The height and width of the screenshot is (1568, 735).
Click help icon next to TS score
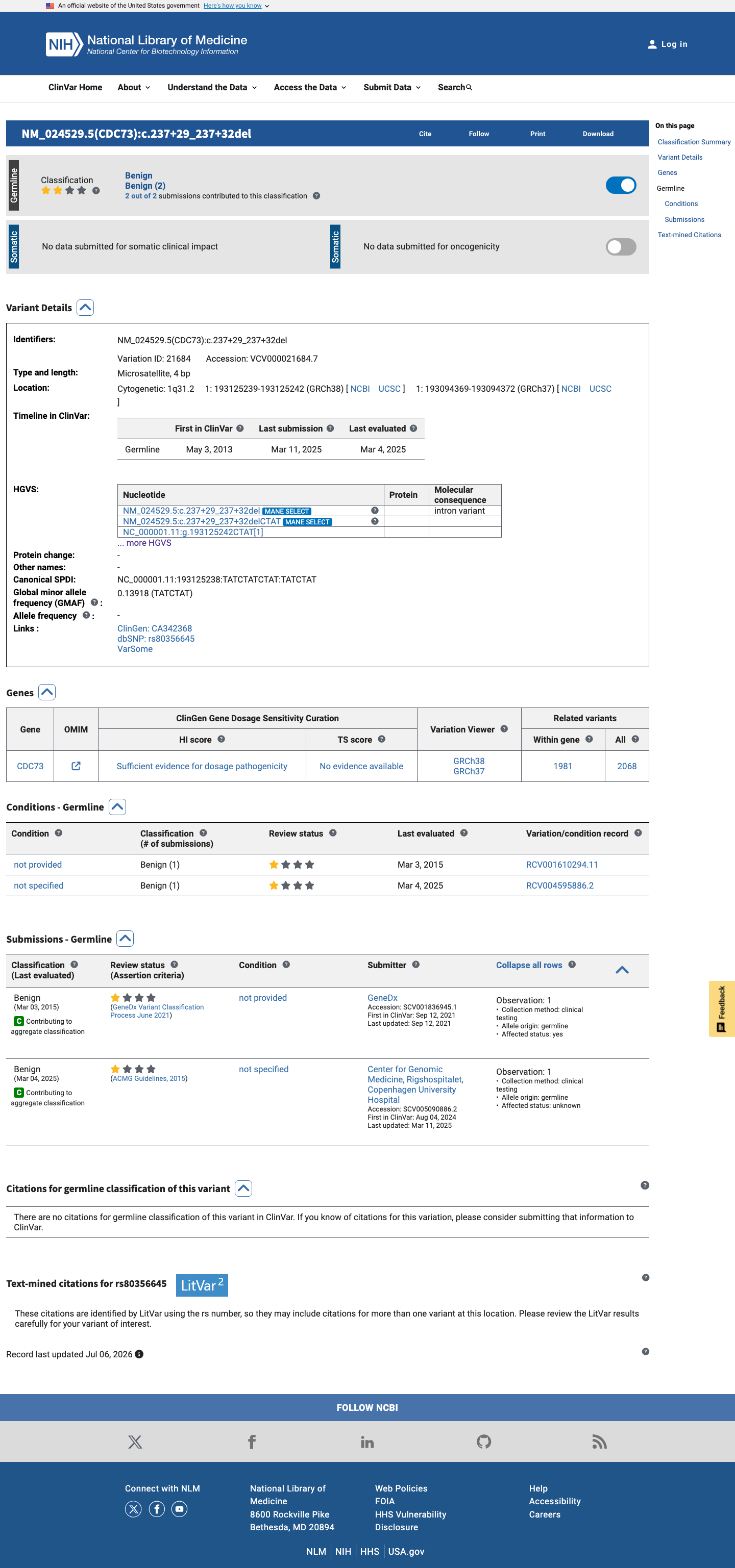[x=381, y=740]
